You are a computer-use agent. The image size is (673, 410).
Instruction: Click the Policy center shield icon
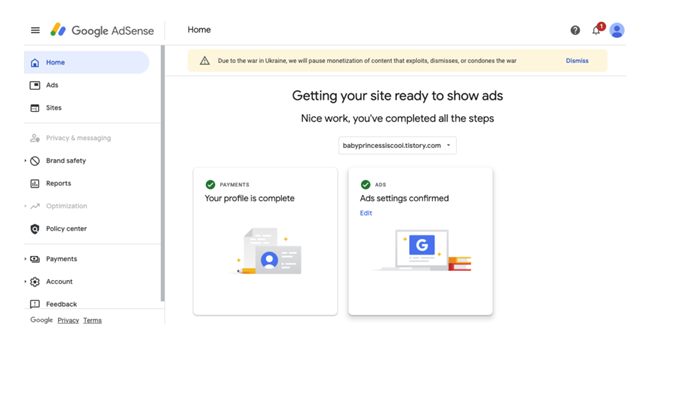(35, 229)
